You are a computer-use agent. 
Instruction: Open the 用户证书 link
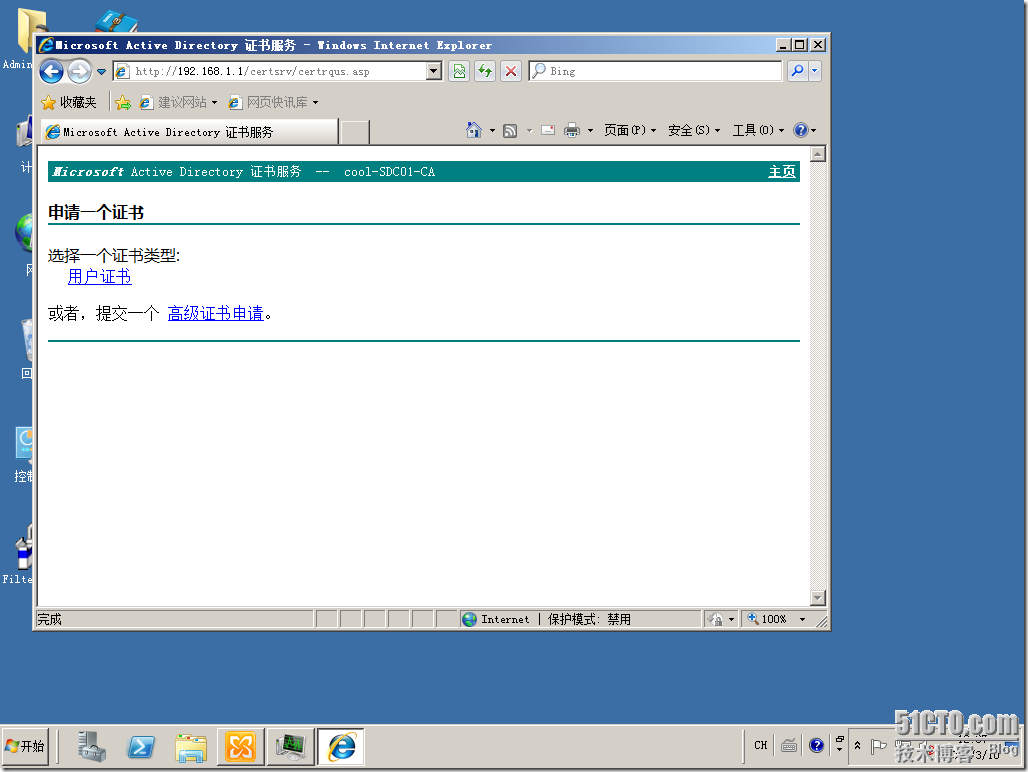(99, 277)
